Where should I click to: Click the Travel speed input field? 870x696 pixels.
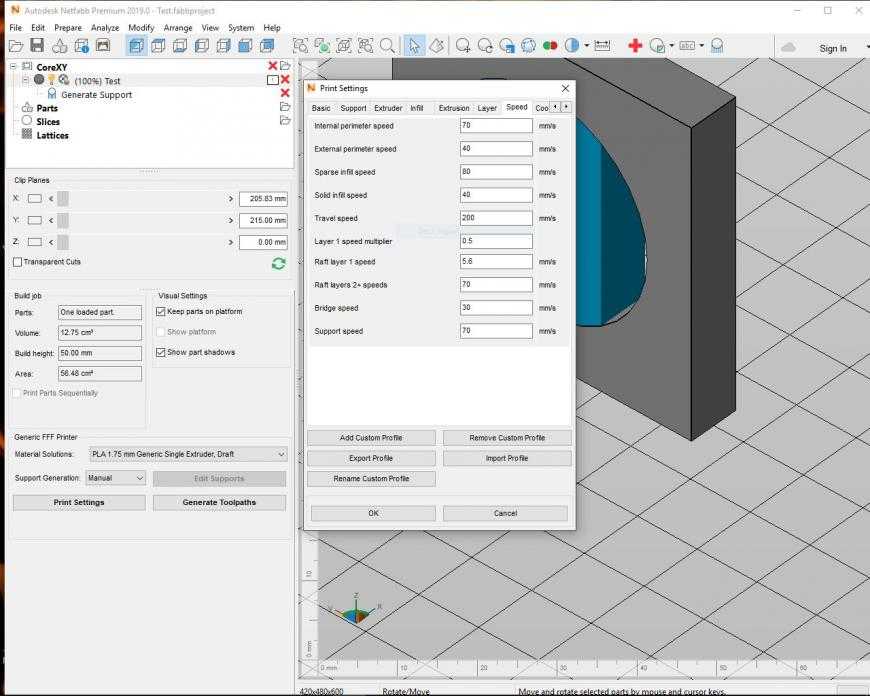pos(496,218)
